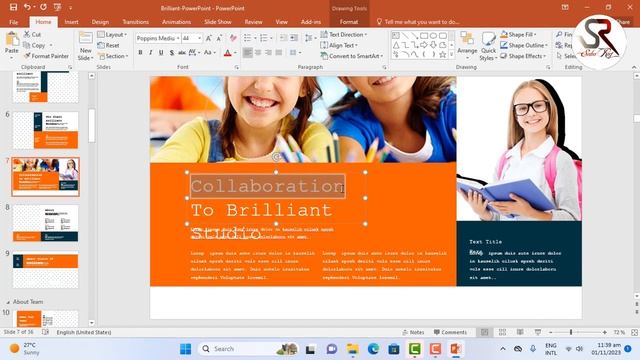This screenshot has width=640, height=360.
Task: Click Convert to SmartArt
Action: point(352,56)
